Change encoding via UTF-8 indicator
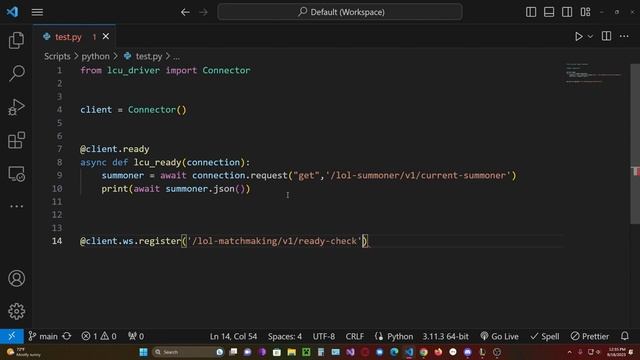The height and width of the screenshot is (360, 640). click(324, 336)
